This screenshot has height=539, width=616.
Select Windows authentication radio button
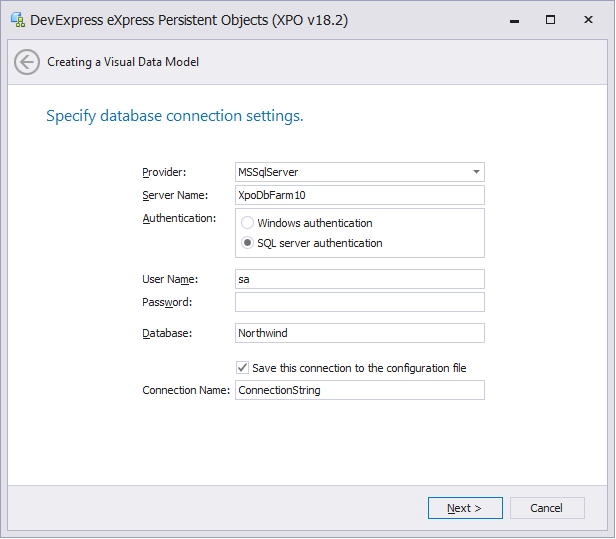[x=247, y=224]
